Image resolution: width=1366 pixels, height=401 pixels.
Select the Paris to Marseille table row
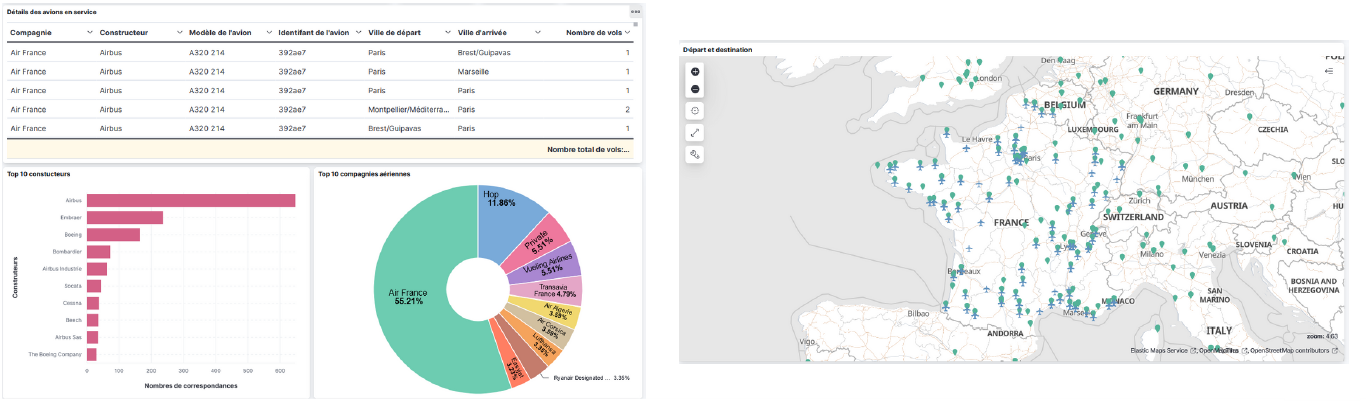pyautogui.click(x=320, y=72)
